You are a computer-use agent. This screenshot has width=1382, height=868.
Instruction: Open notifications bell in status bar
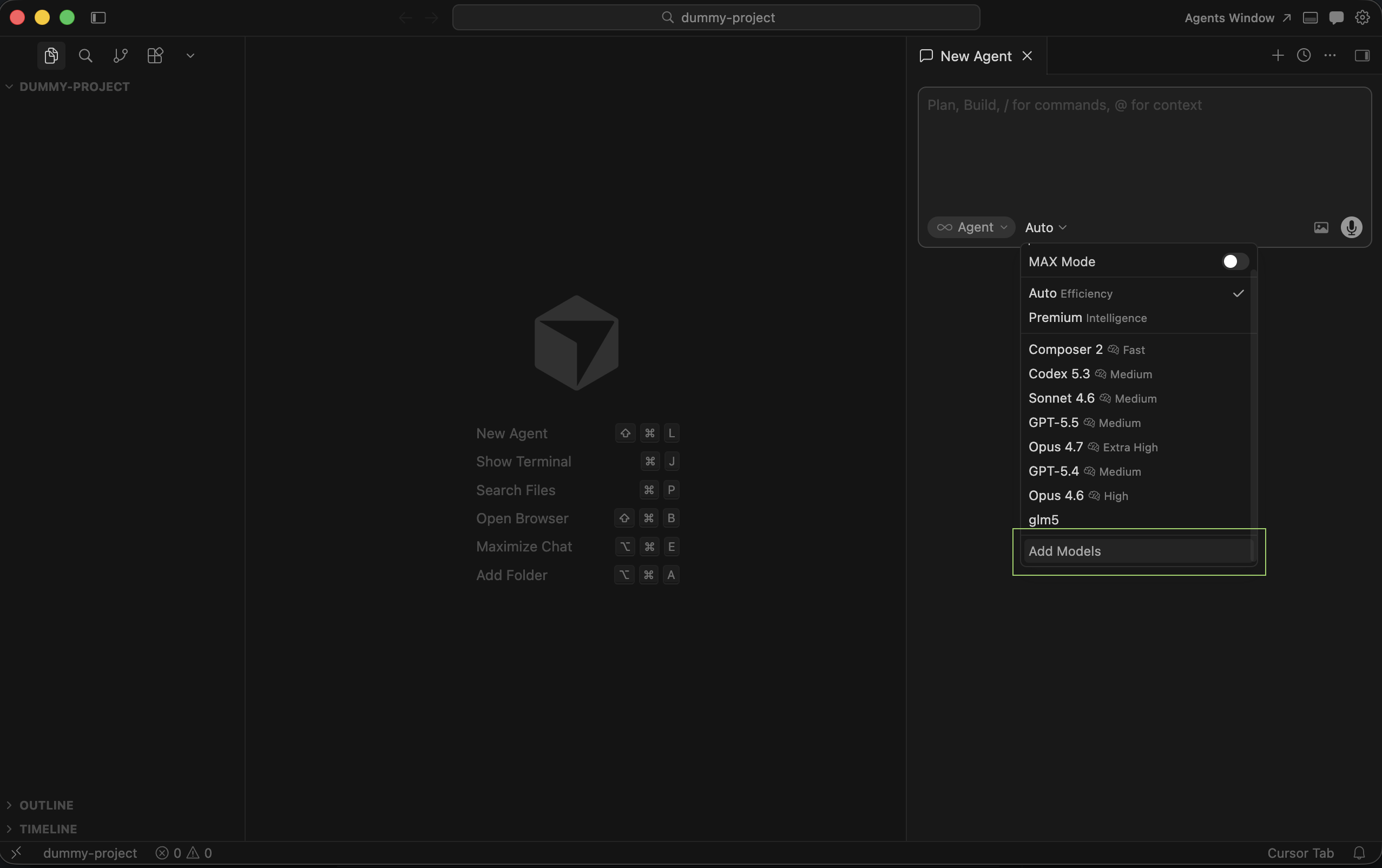click(1359, 853)
